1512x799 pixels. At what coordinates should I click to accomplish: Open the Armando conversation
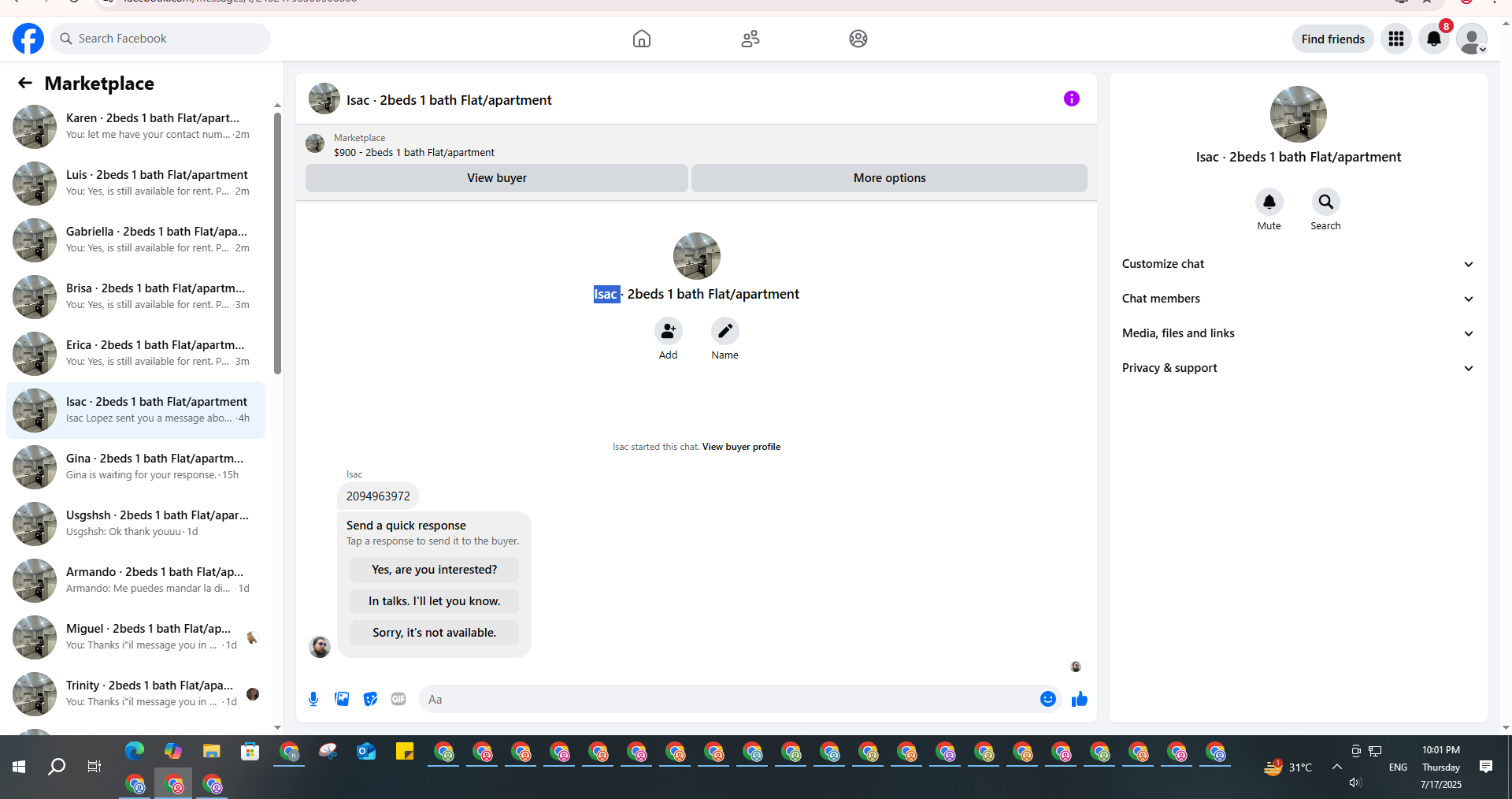coord(135,581)
